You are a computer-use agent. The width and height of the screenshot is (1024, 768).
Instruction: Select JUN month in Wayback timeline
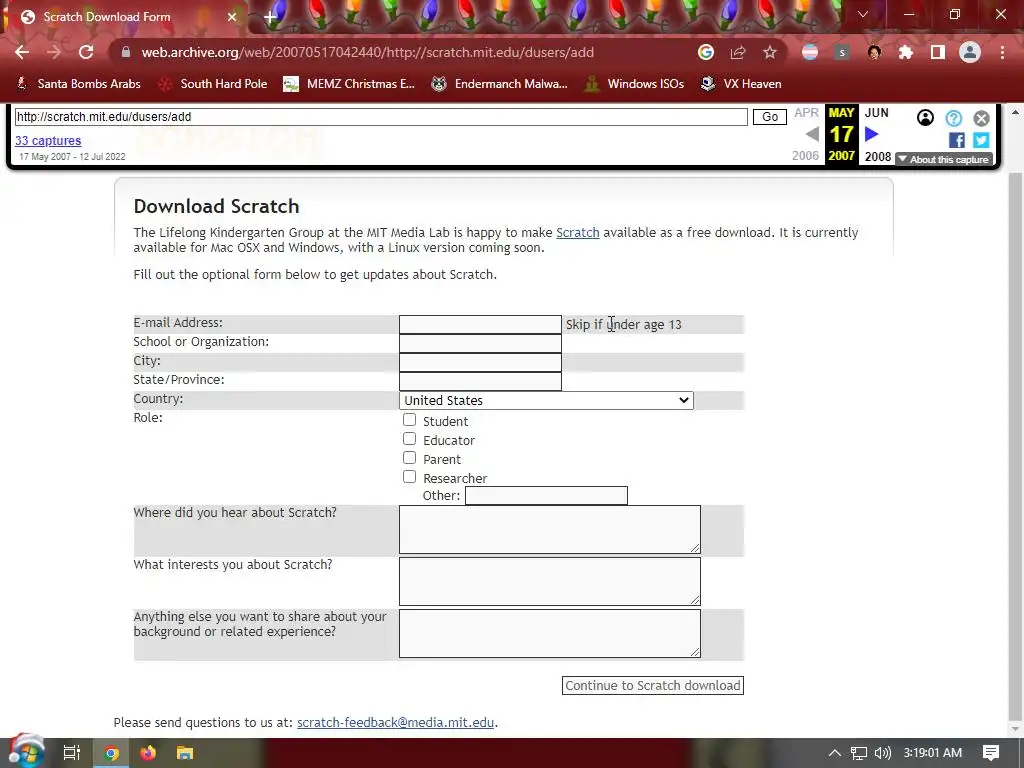pos(876,113)
